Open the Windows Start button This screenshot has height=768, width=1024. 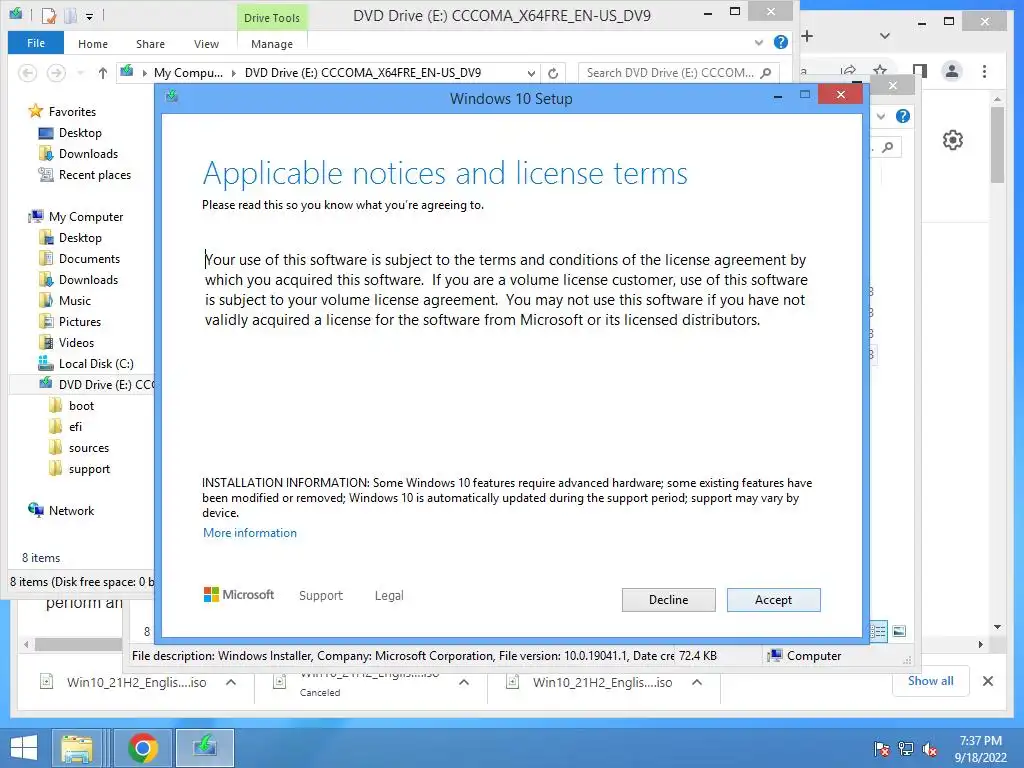pyautogui.click(x=24, y=748)
